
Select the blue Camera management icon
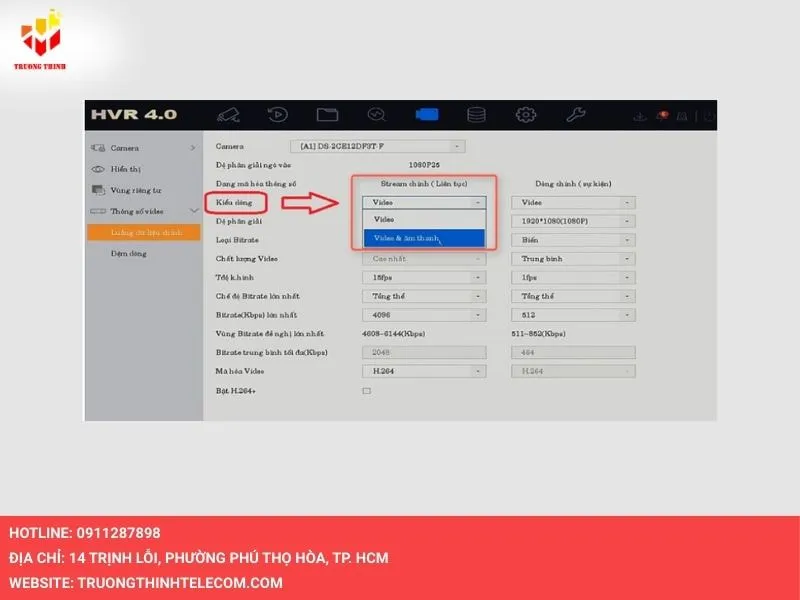point(427,114)
